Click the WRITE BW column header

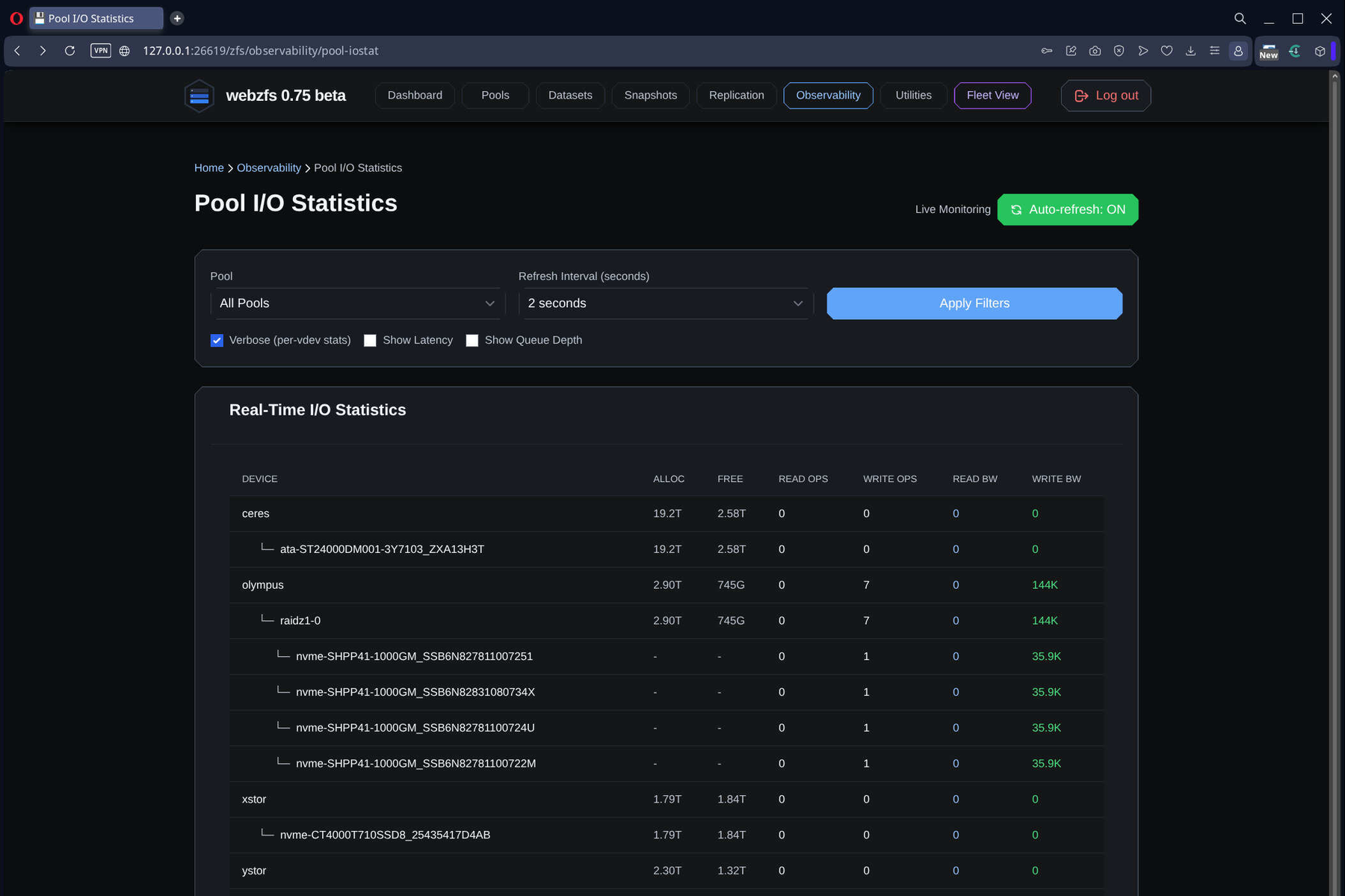click(1056, 479)
